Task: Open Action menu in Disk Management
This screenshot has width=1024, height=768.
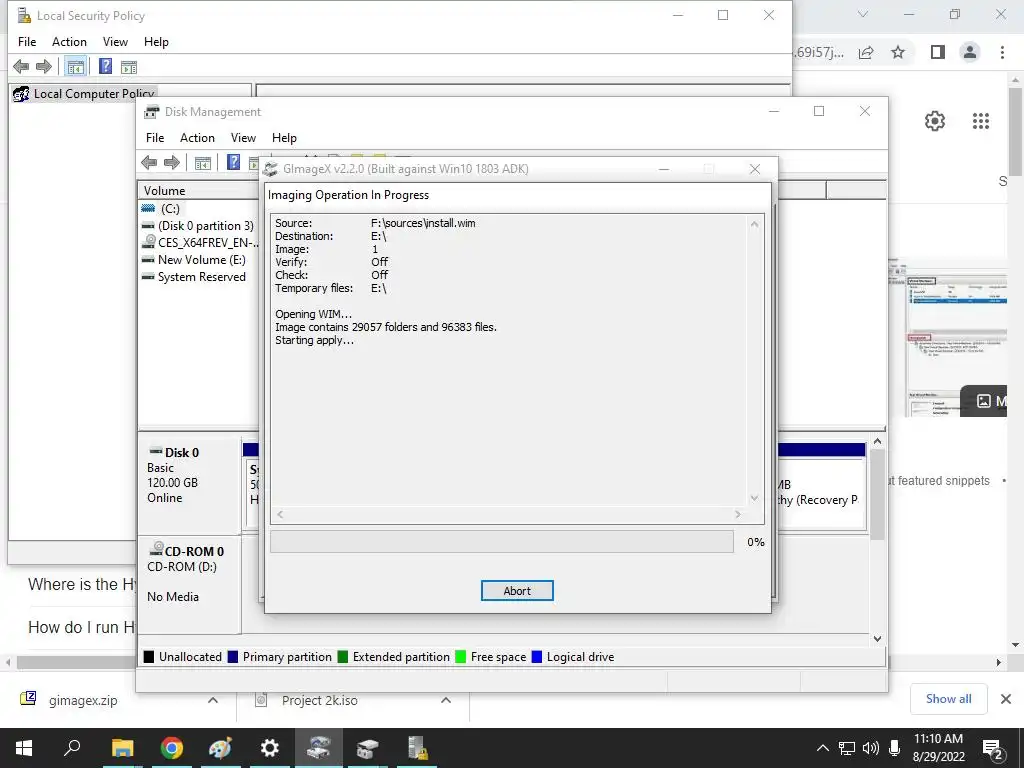Action: 197,138
